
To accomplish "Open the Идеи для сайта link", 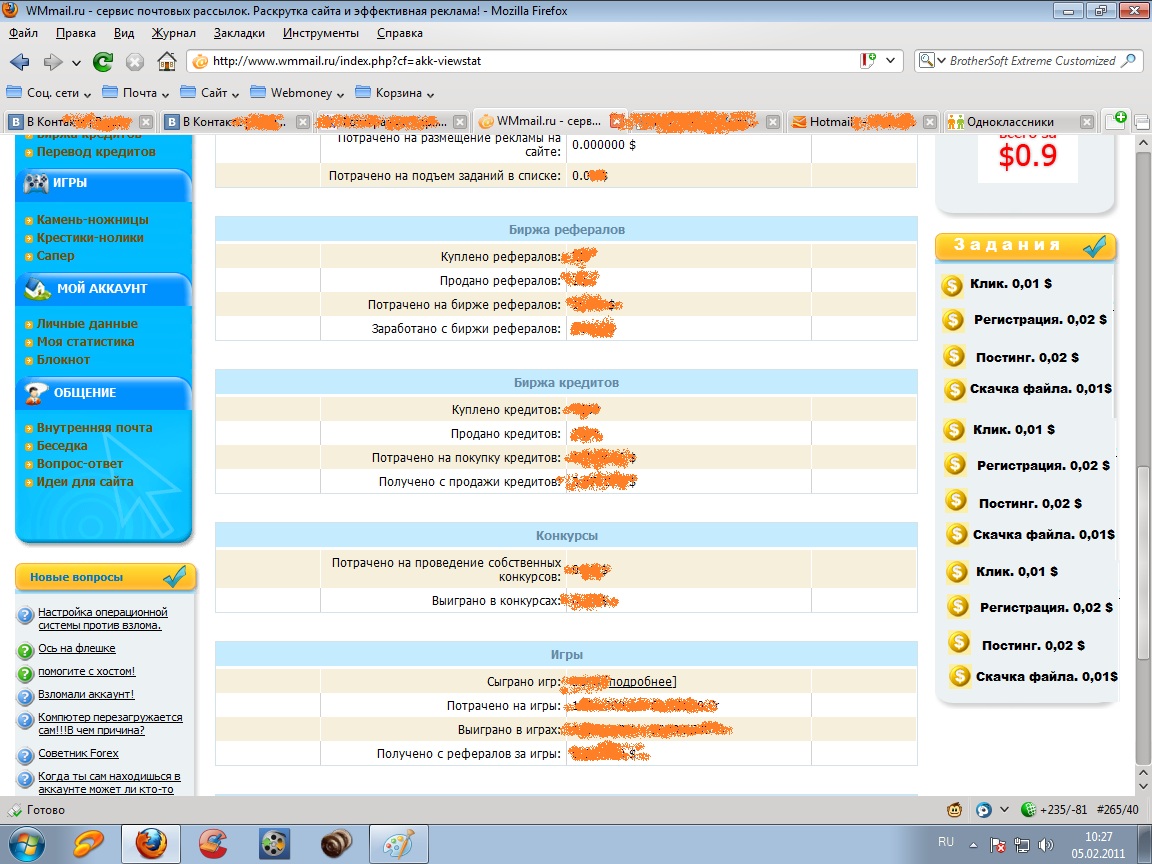I will tap(85, 482).
